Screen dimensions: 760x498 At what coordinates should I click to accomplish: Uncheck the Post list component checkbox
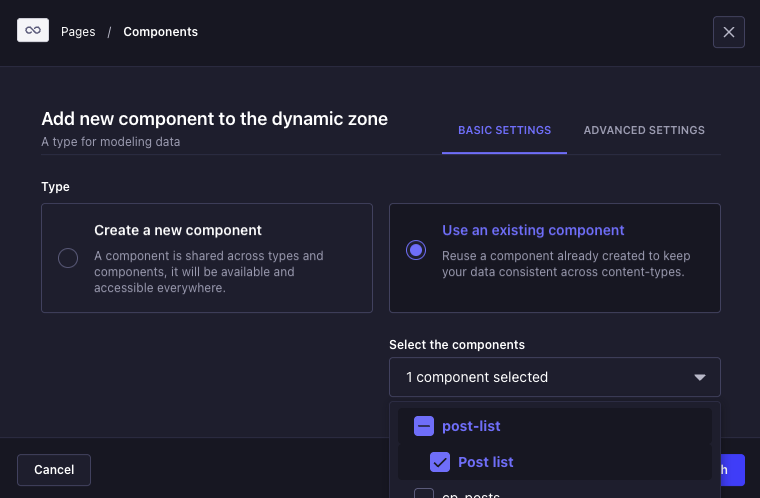[x=439, y=462]
